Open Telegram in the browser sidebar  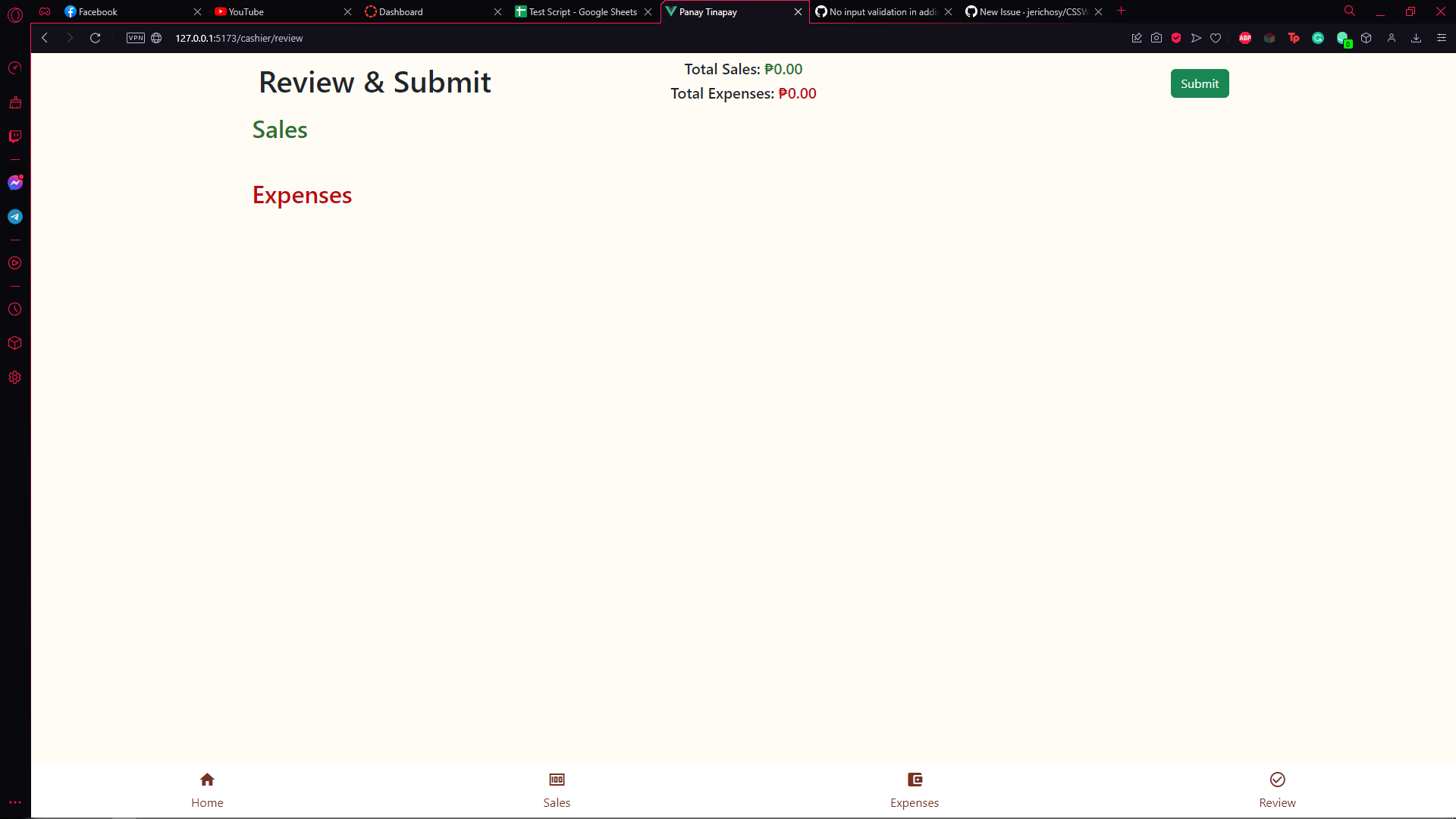[15, 217]
